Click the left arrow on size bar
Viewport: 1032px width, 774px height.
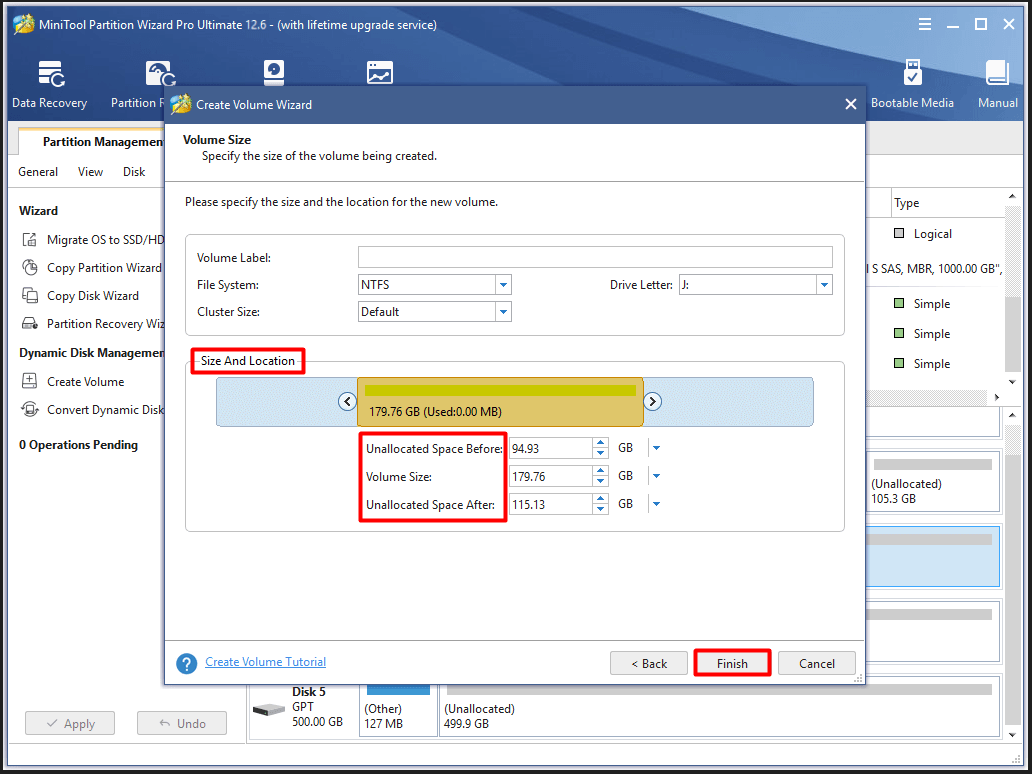coord(347,402)
